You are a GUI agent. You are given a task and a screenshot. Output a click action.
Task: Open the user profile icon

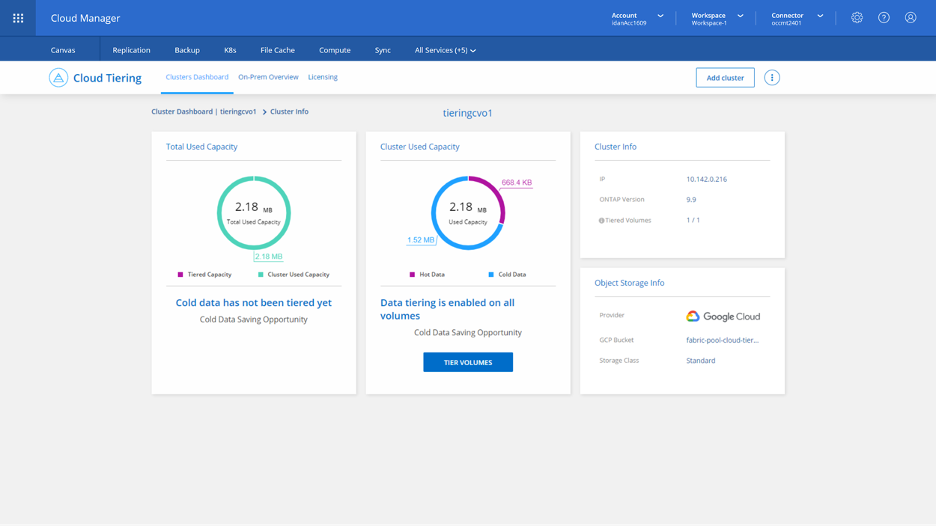pos(910,18)
